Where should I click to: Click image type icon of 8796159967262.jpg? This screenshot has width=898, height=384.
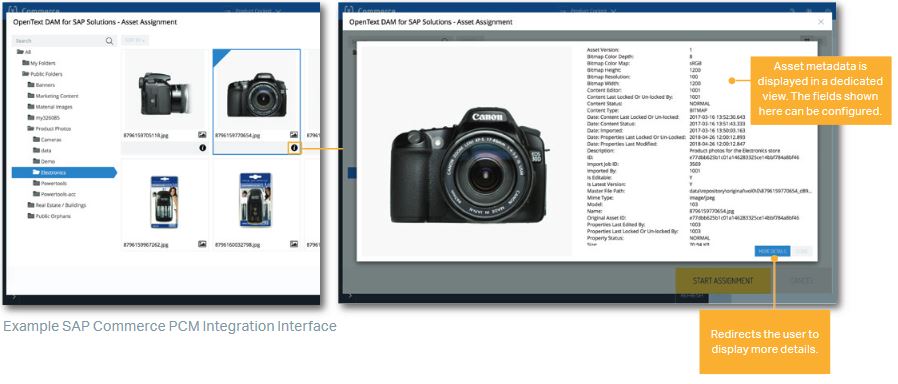[202, 244]
